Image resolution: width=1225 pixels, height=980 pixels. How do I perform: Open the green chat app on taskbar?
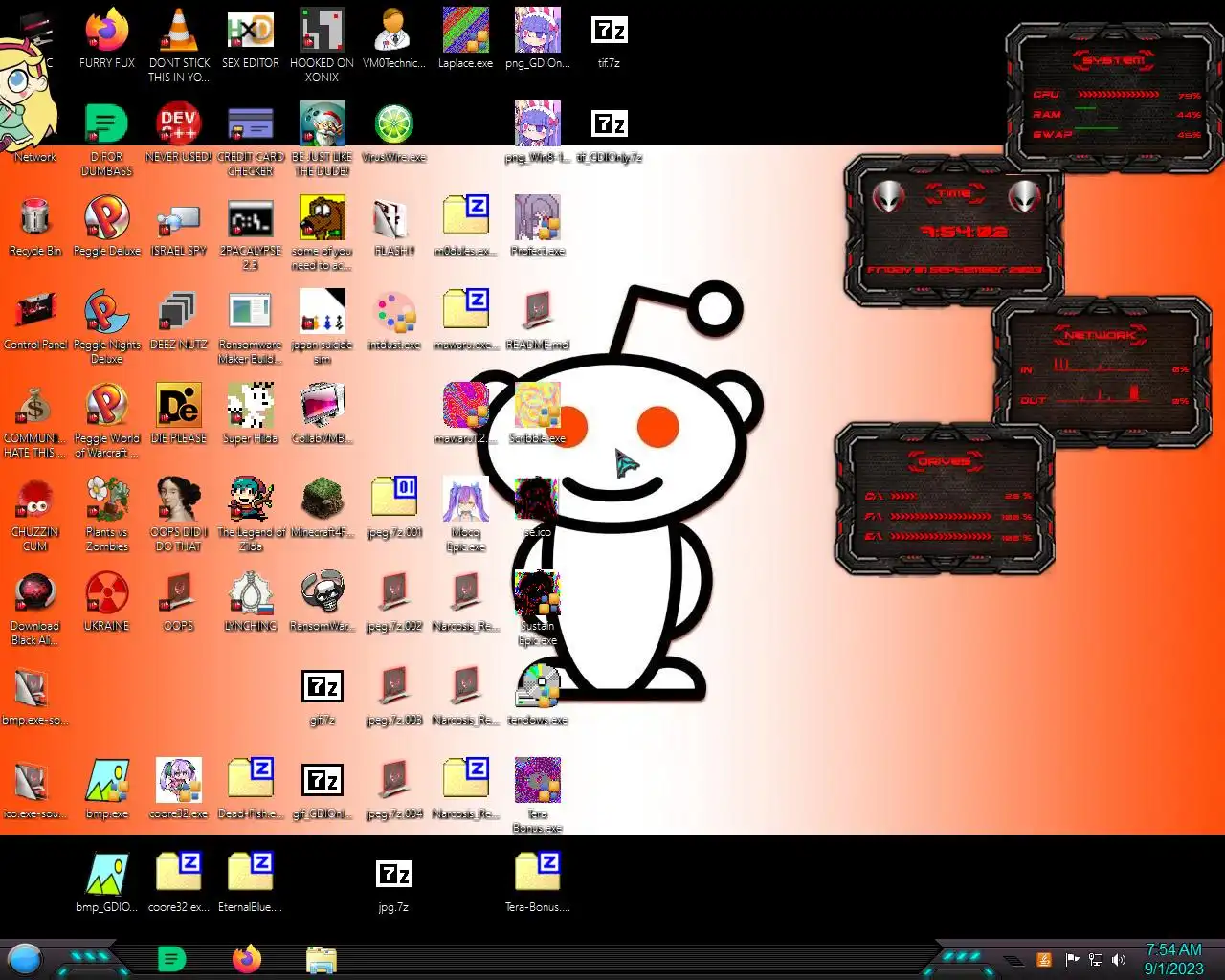coord(171,958)
